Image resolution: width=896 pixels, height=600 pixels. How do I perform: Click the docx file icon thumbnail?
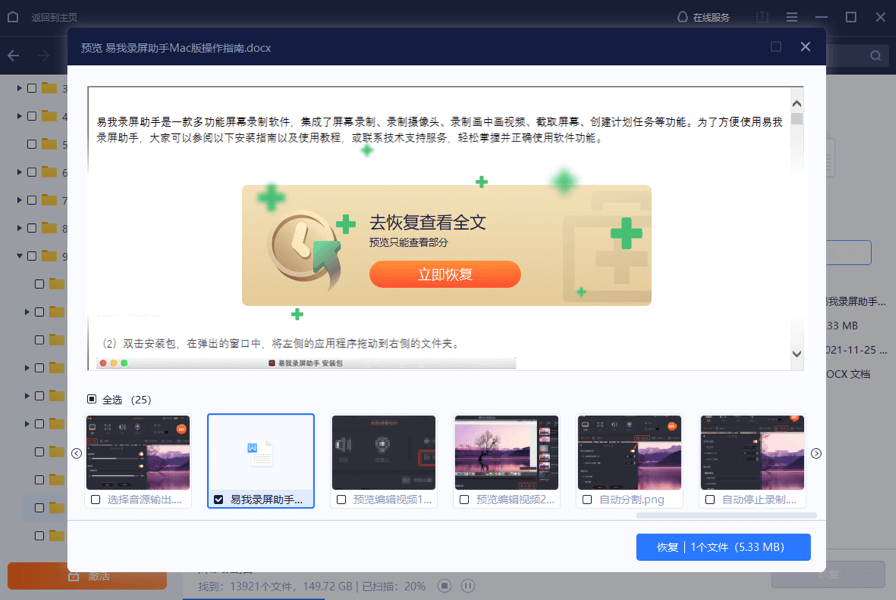[x=261, y=453]
